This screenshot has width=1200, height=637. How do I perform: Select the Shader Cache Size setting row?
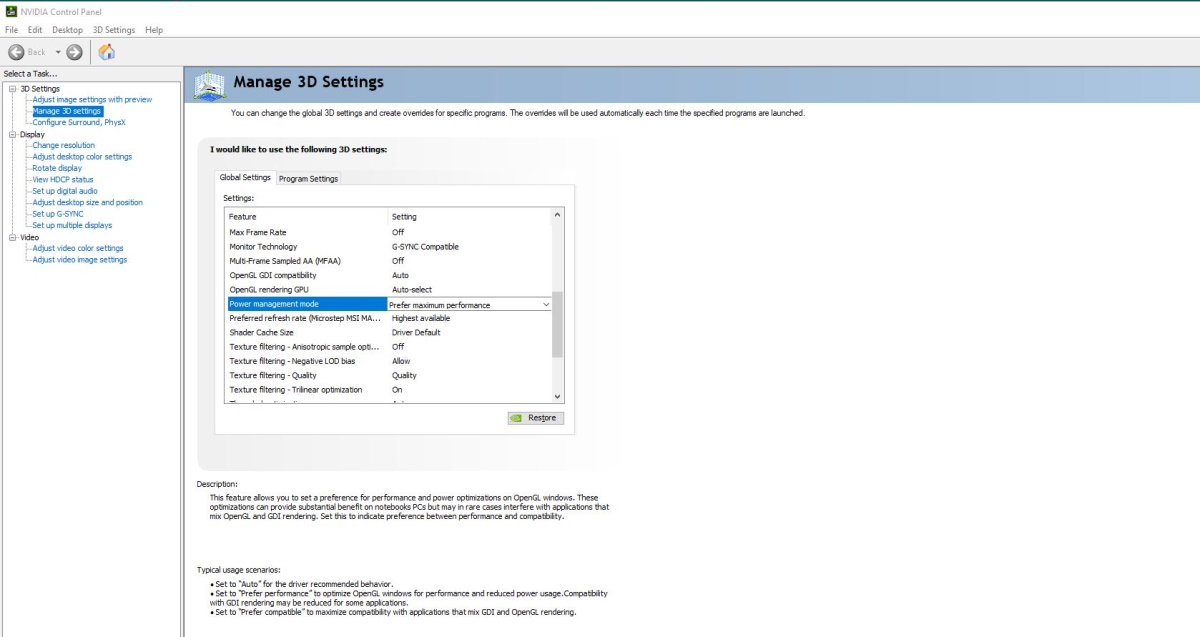306,332
